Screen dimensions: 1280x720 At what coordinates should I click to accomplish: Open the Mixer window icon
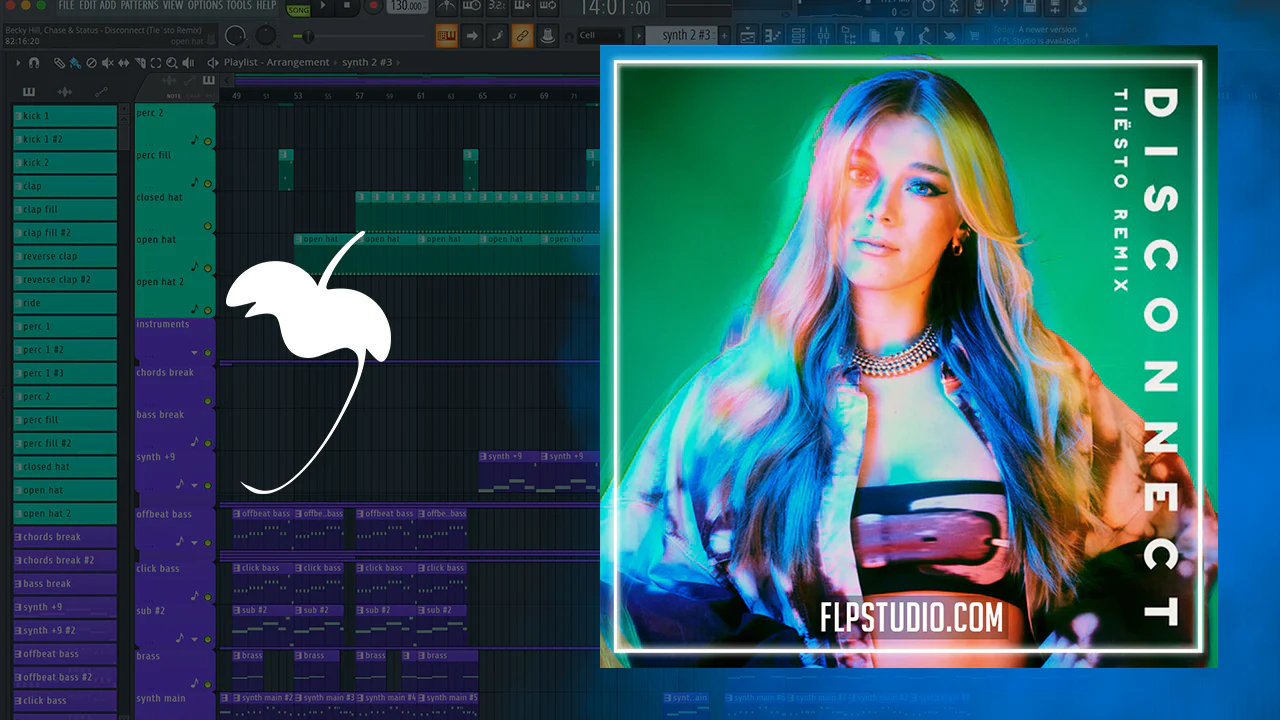click(824, 36)
